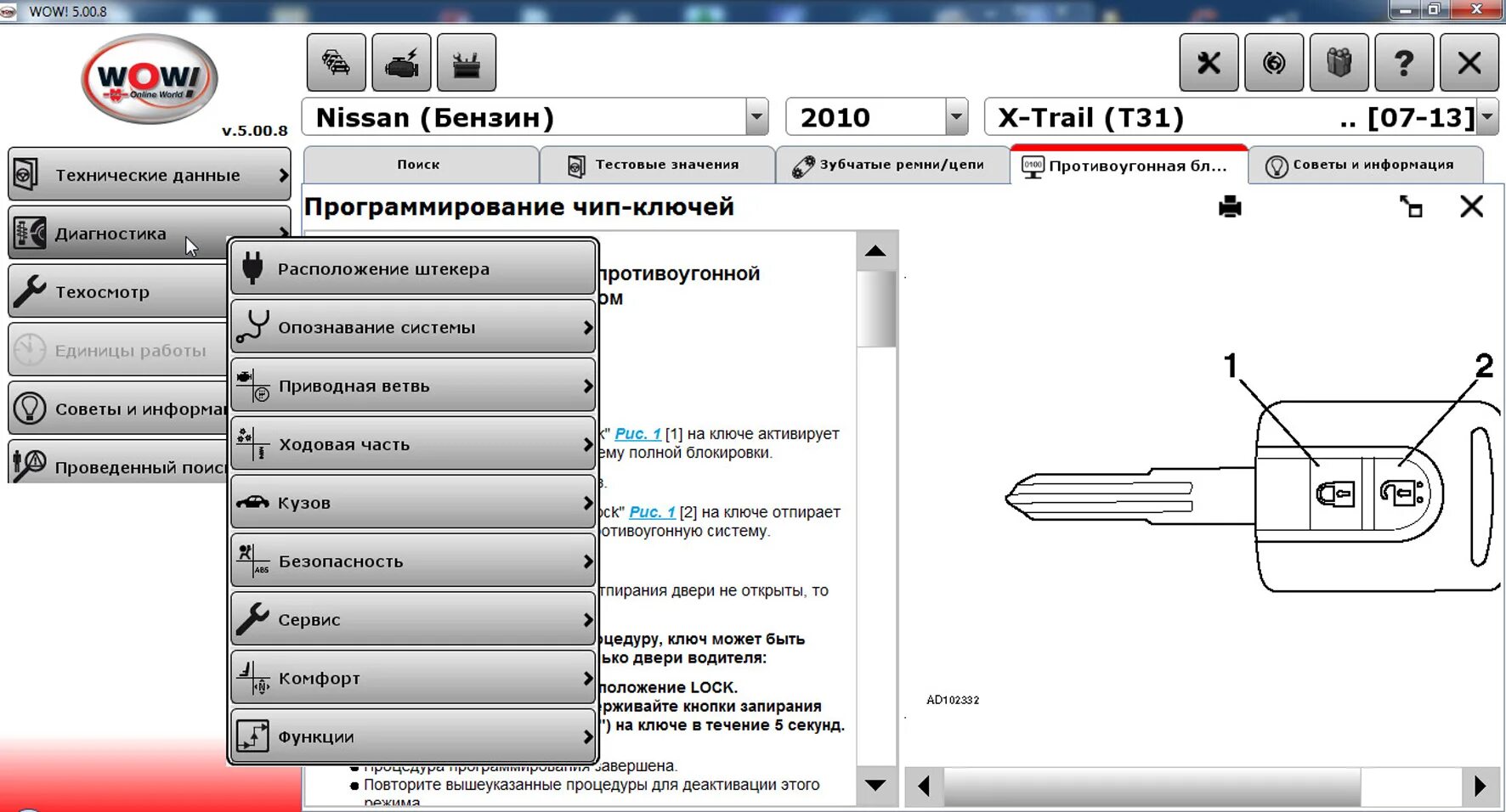The width and height of the screenshot is (1506, 812).
Task: Open help with question mark icon
Action: click(1404, 62)
